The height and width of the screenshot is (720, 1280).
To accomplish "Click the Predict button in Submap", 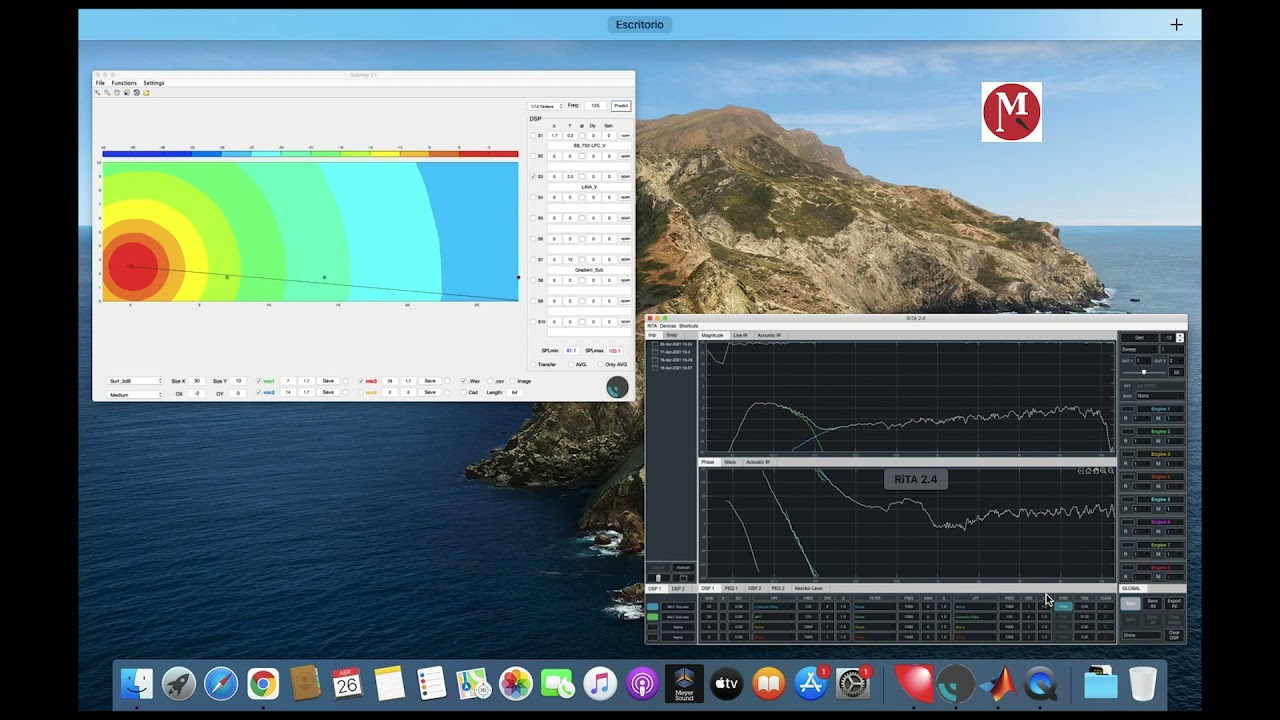I will 621,106.
